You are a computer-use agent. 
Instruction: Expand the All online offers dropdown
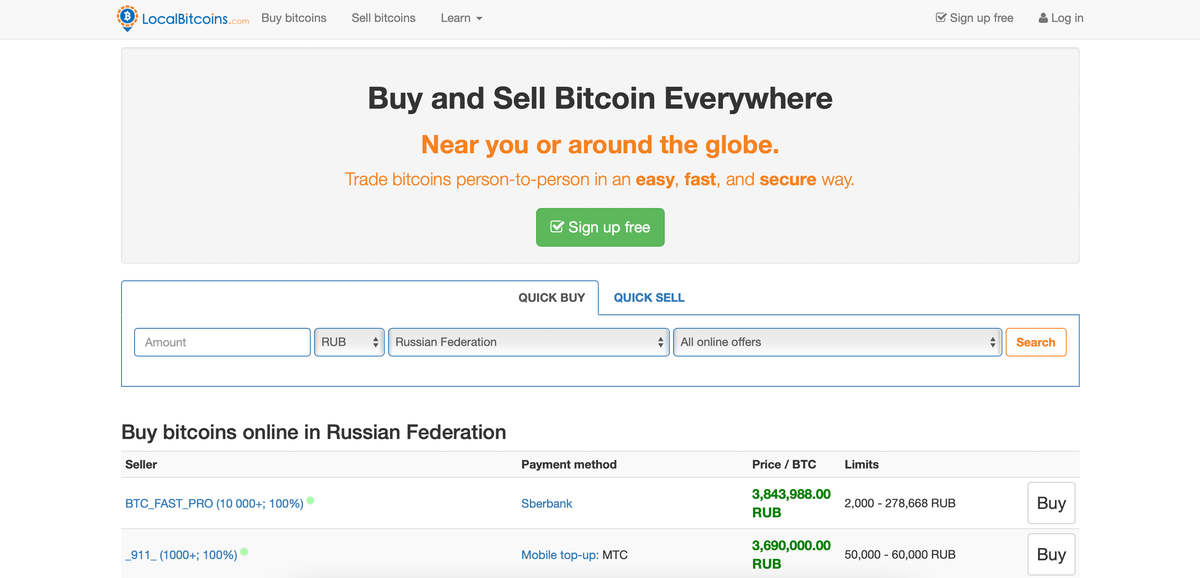pyautogui.click(x=837, y=342)
